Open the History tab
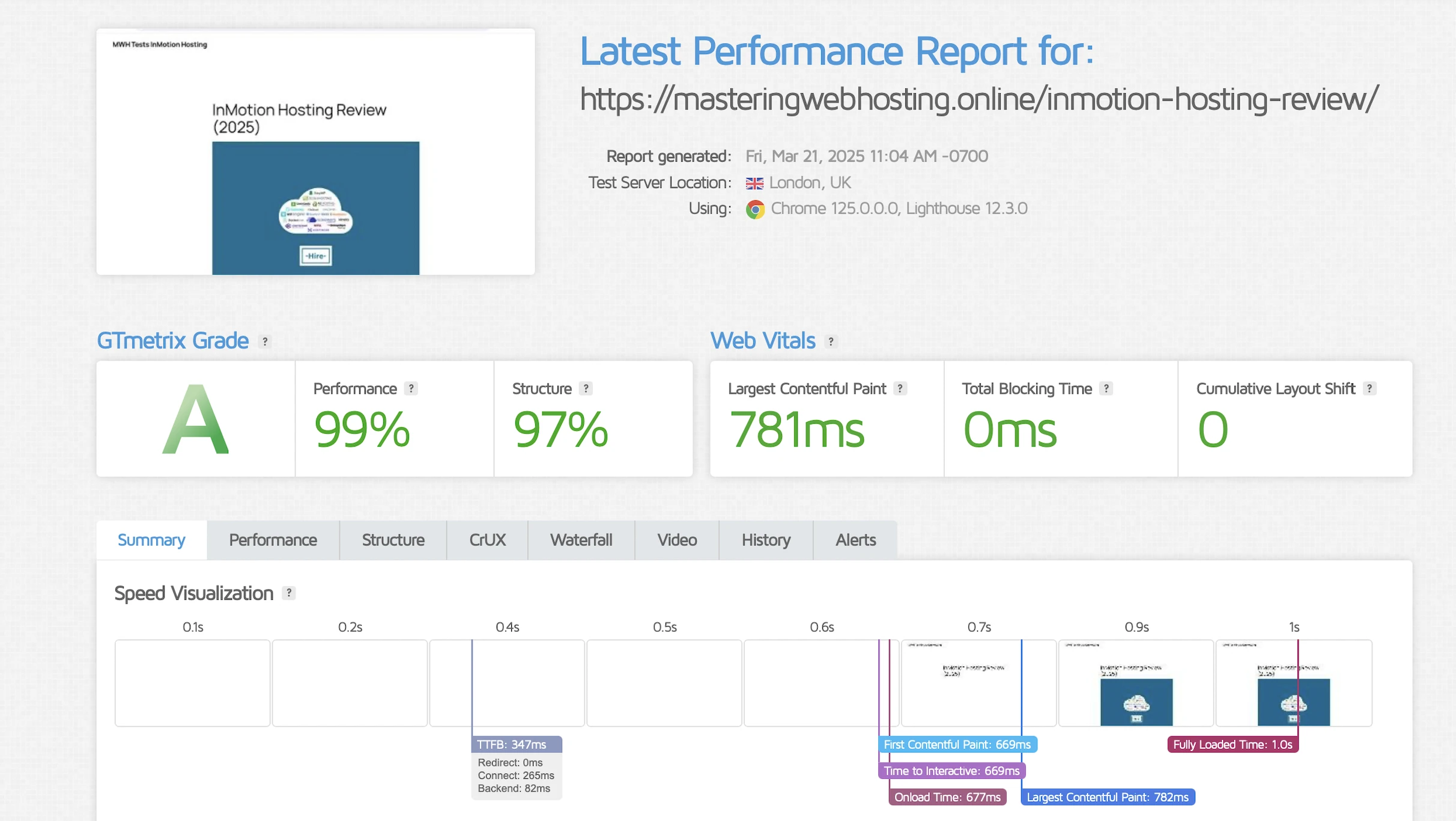 point(766,540)
